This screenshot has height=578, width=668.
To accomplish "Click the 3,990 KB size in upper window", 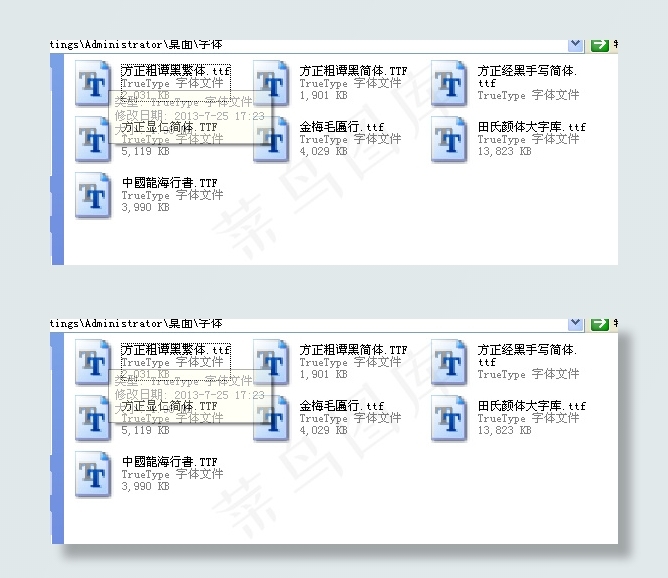I will coord(145,207).
